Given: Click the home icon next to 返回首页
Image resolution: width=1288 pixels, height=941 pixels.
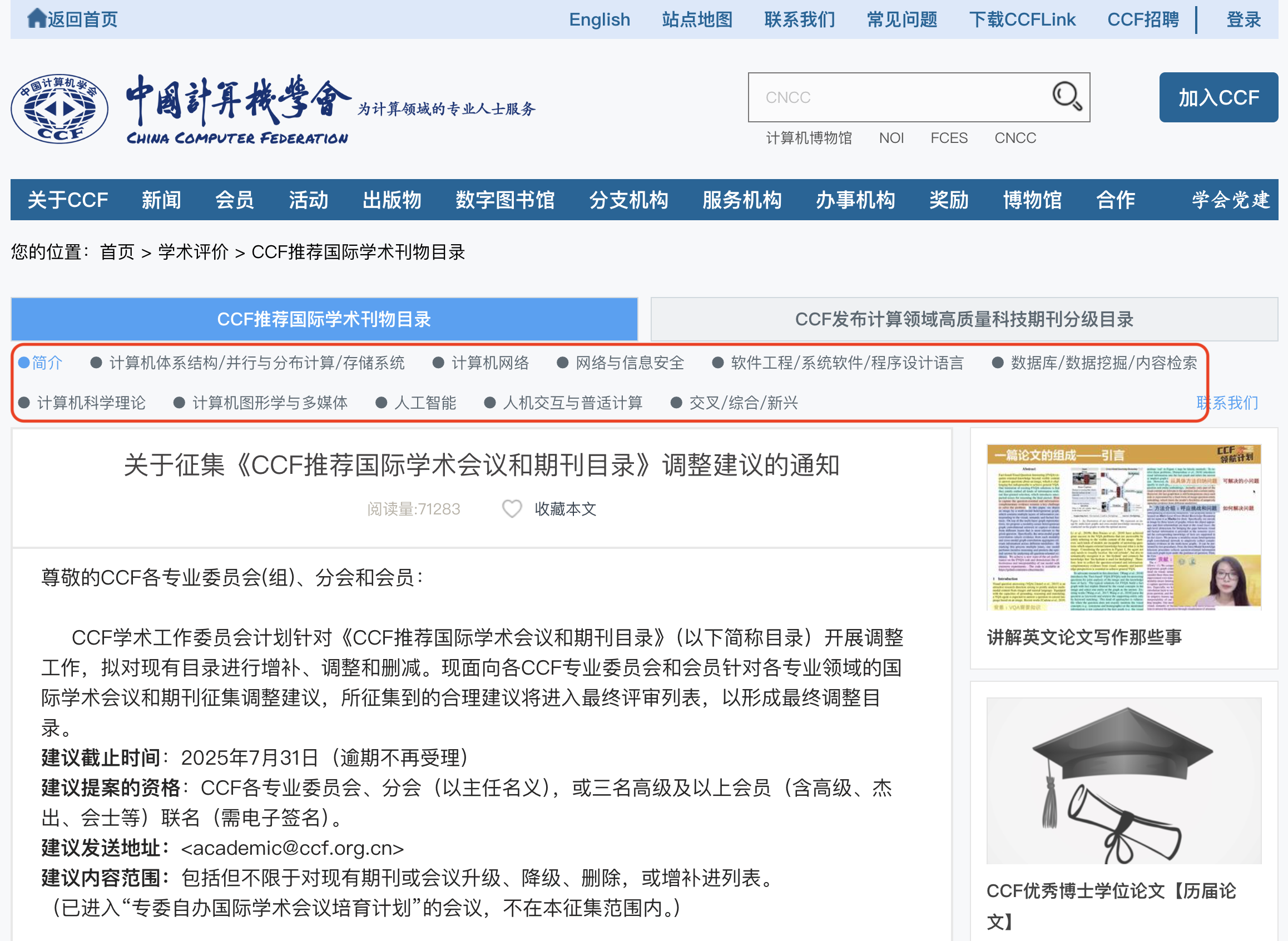Looking at the screenshot, I should [37, 18].
